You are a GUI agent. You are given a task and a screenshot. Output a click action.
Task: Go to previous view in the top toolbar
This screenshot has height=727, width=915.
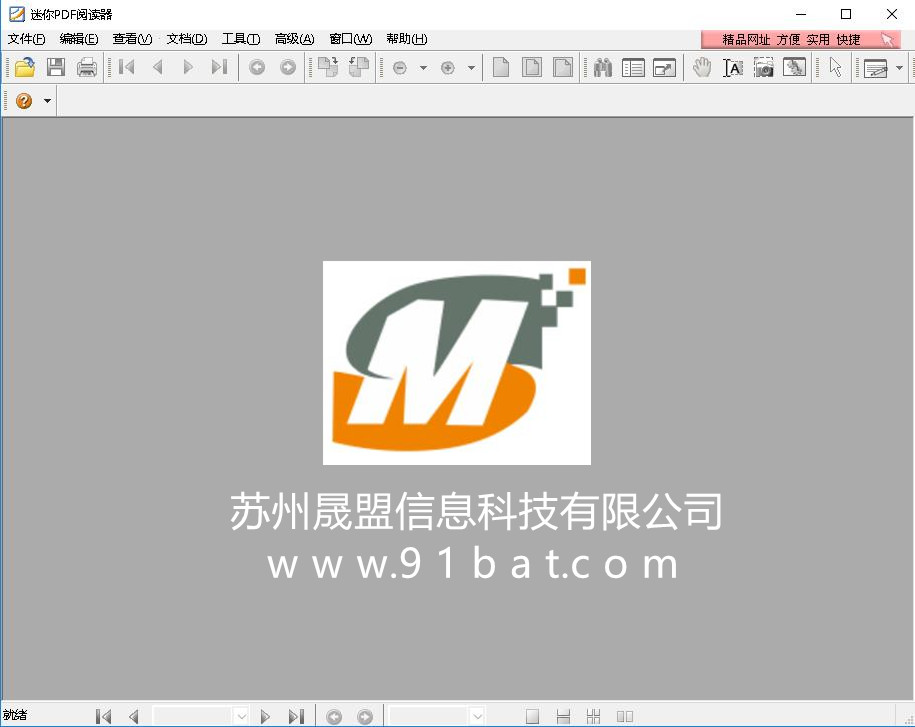pyautogui.click(x=257, y=67)
